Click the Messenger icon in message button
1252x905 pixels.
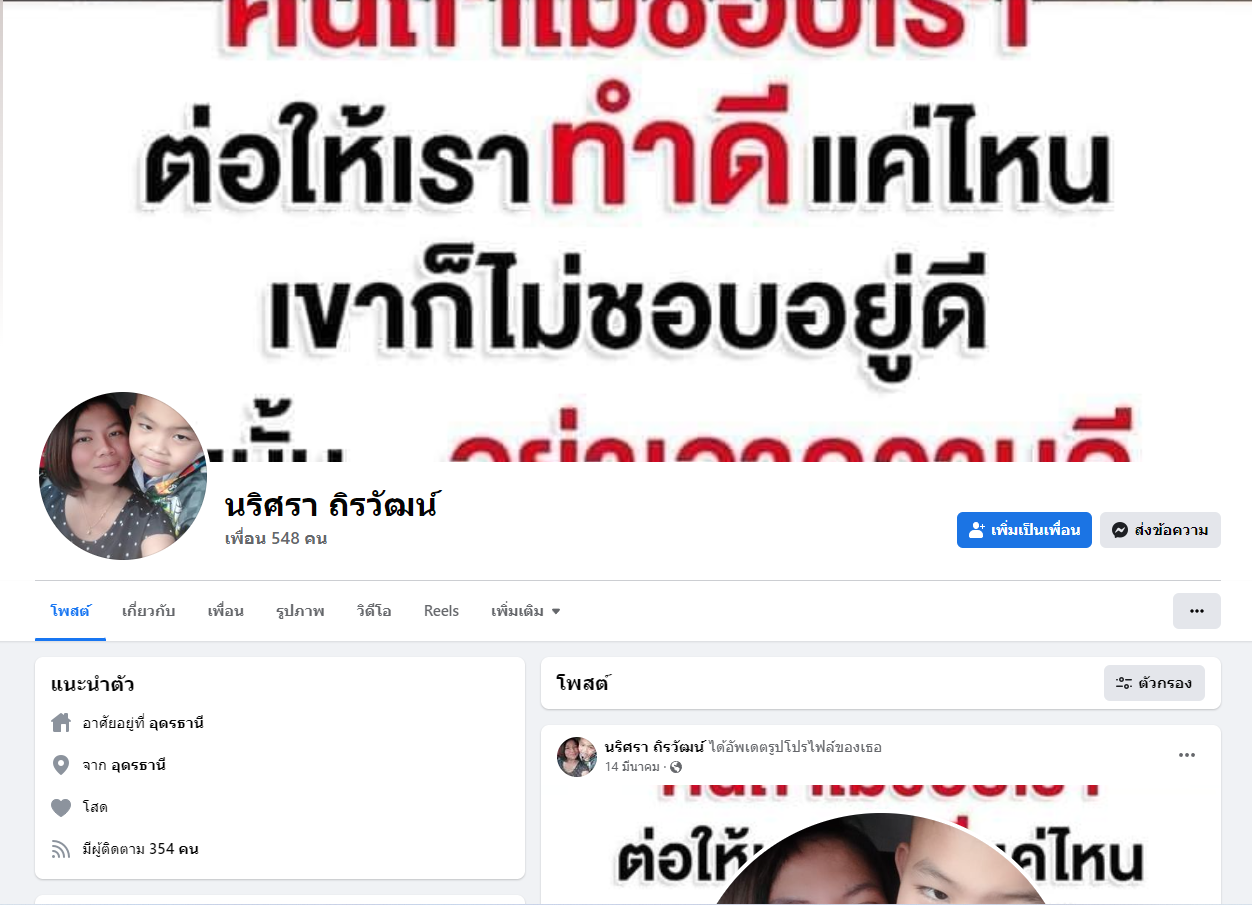pyautogui.click(x=1120, y=530)
